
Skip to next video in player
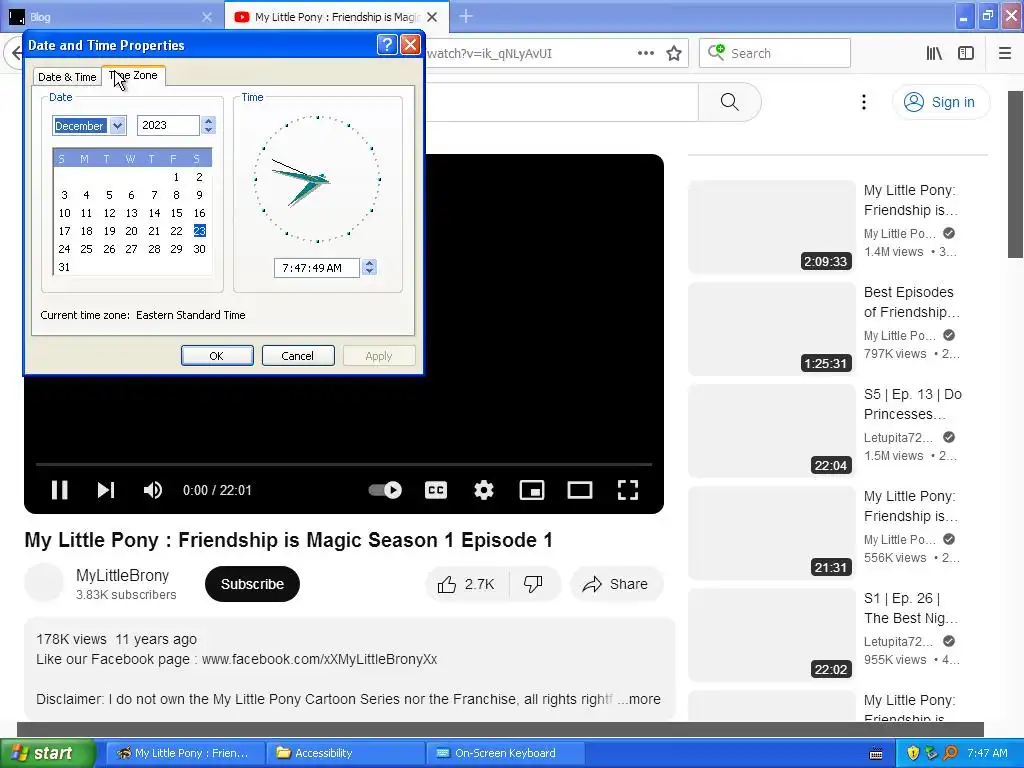tap(106, 490)
